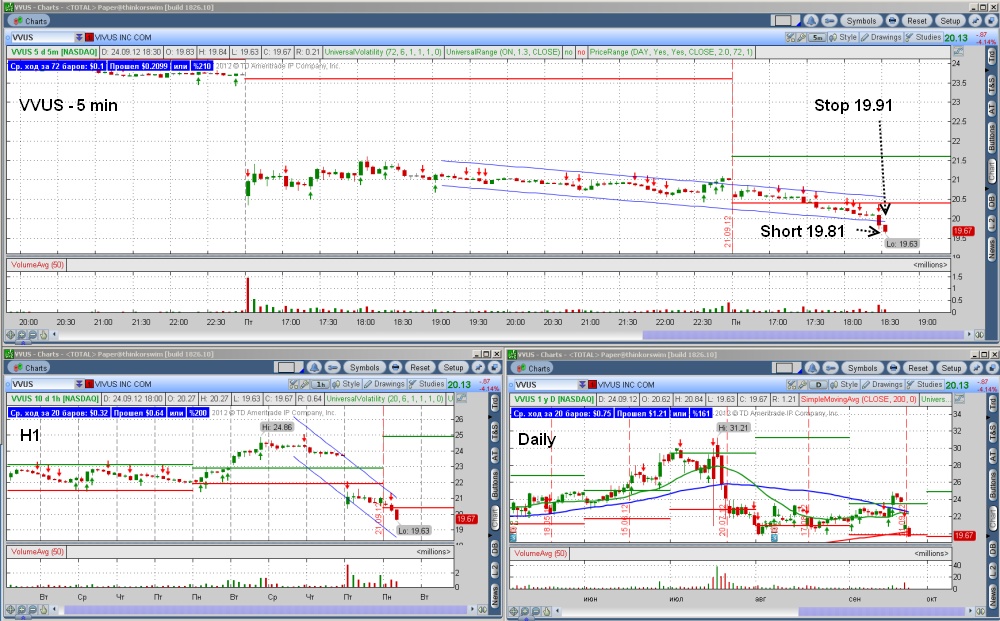Pin the H1 chart window
This screenshot has height=621, width=1000.
(479, 367)
